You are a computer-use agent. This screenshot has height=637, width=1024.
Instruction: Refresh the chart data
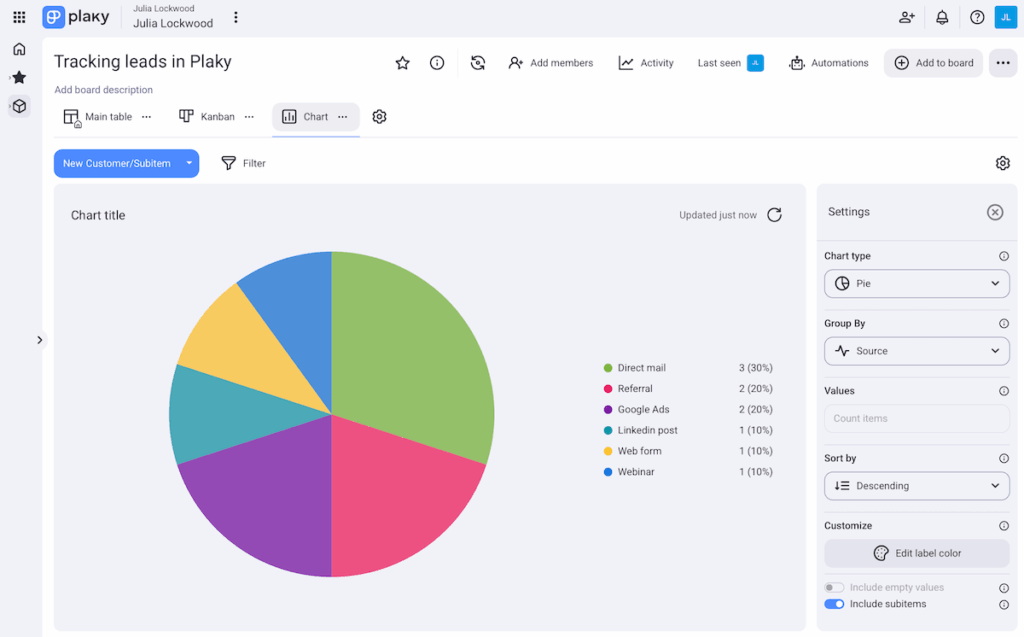773,214
